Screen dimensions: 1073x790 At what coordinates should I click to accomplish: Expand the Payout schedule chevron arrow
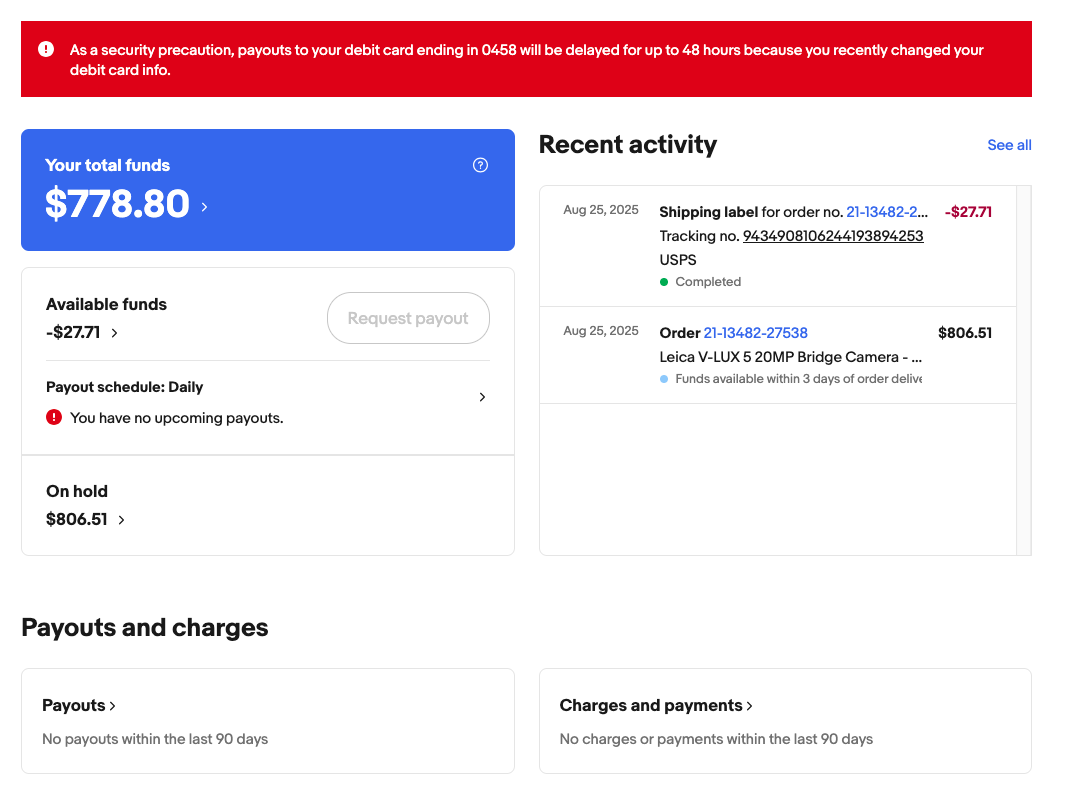[x=482, y=397]
